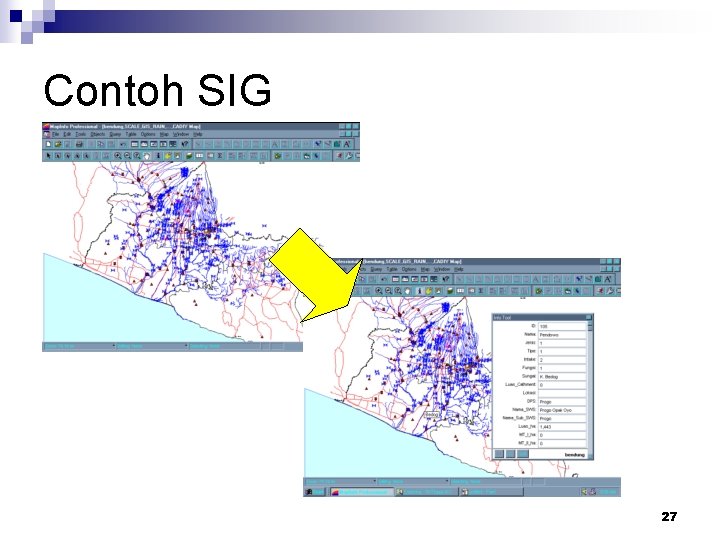The height and width of the screenshot is (540, 720).
Task: Expand Zoom dropdown in upper window status bar
Action: coord(113,346)
